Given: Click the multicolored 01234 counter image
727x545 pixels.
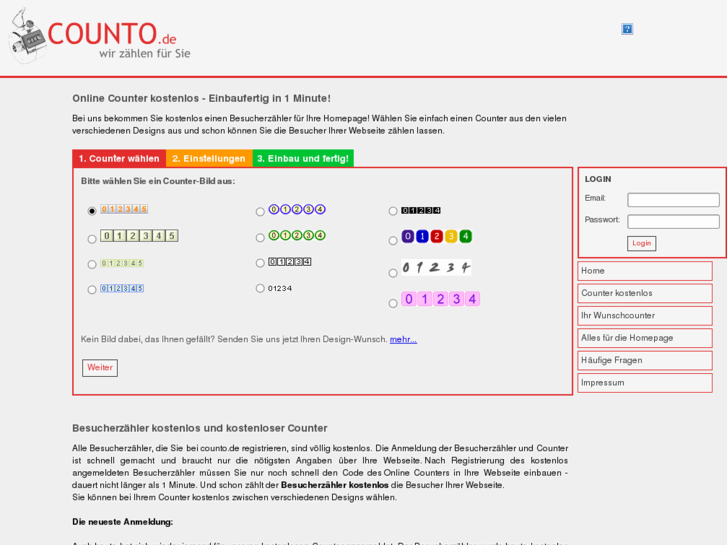Looking at the screenshot, I should click(x=437, y=237).
